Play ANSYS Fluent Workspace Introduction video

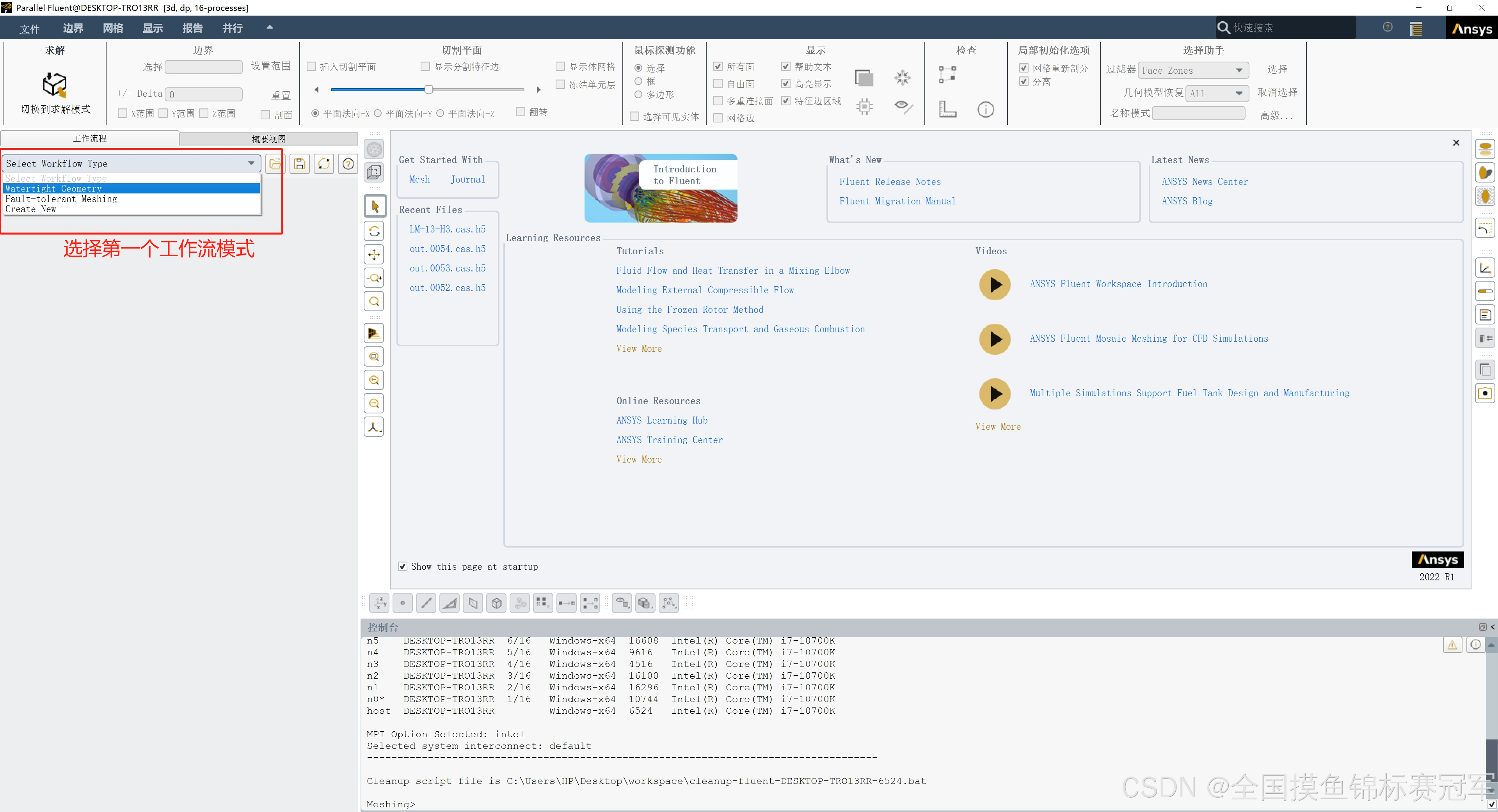click(x=994, y=285)
